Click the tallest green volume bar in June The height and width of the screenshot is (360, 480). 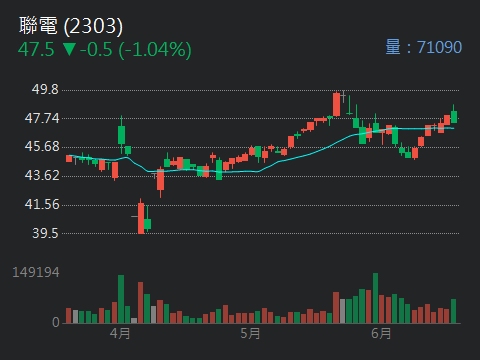pos(375,298)
